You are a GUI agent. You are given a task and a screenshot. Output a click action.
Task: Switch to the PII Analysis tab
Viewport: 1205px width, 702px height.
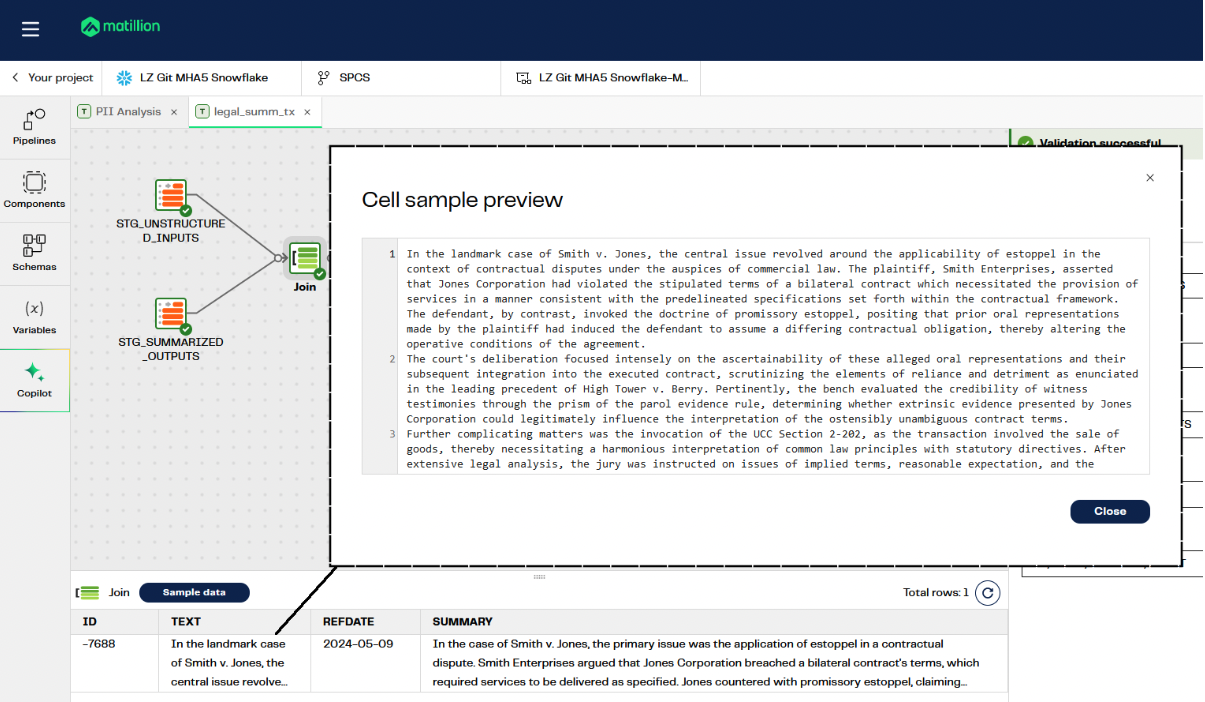[x=127, y=112]
